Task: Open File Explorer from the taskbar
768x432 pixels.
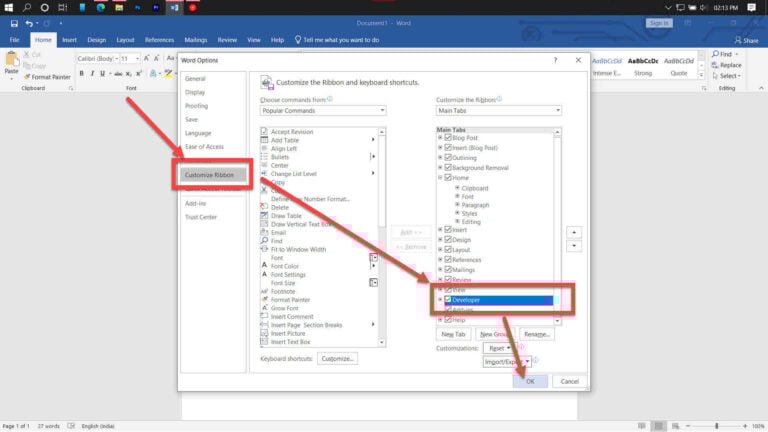Action: point(119,7)
